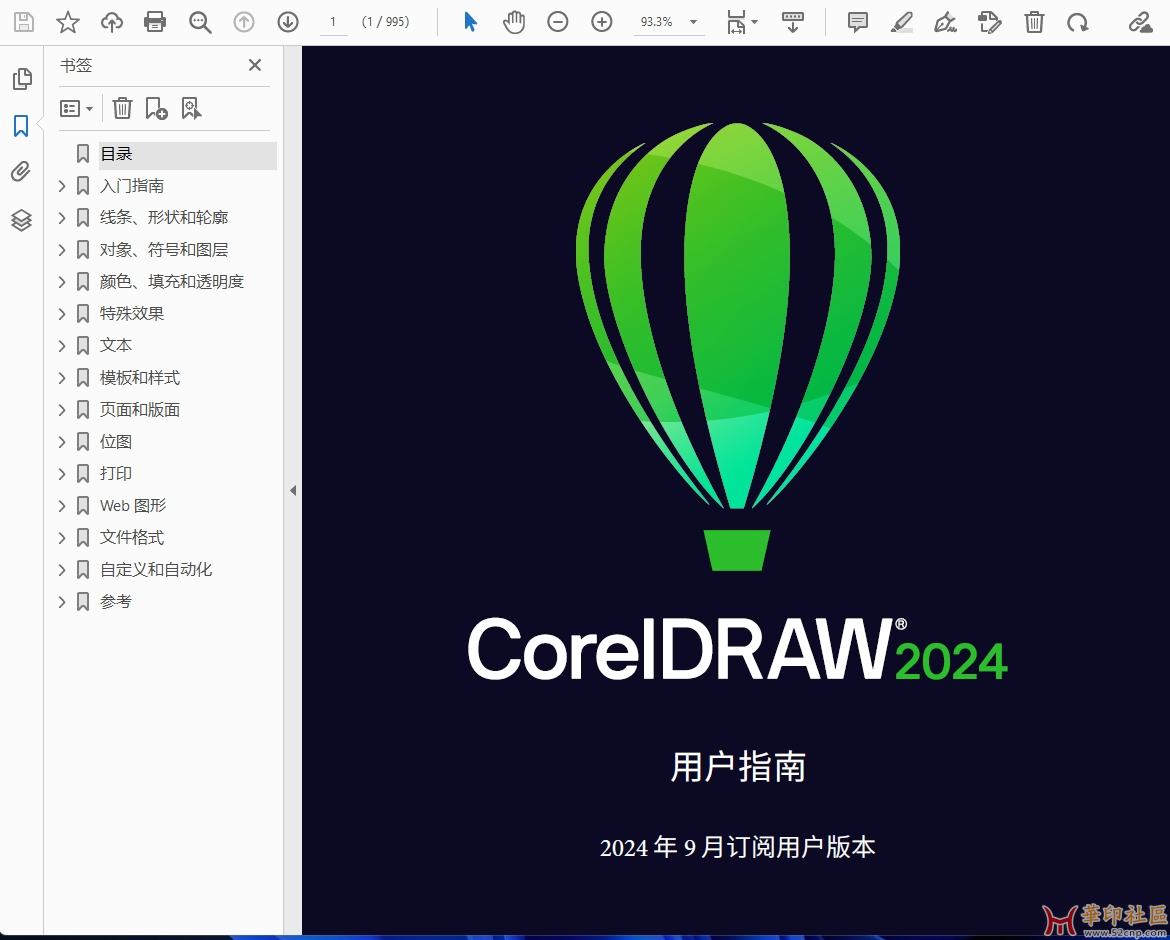
Task: Open the Web 图形 bookmark
Action: pyautogui.click(x=133, y=506)
